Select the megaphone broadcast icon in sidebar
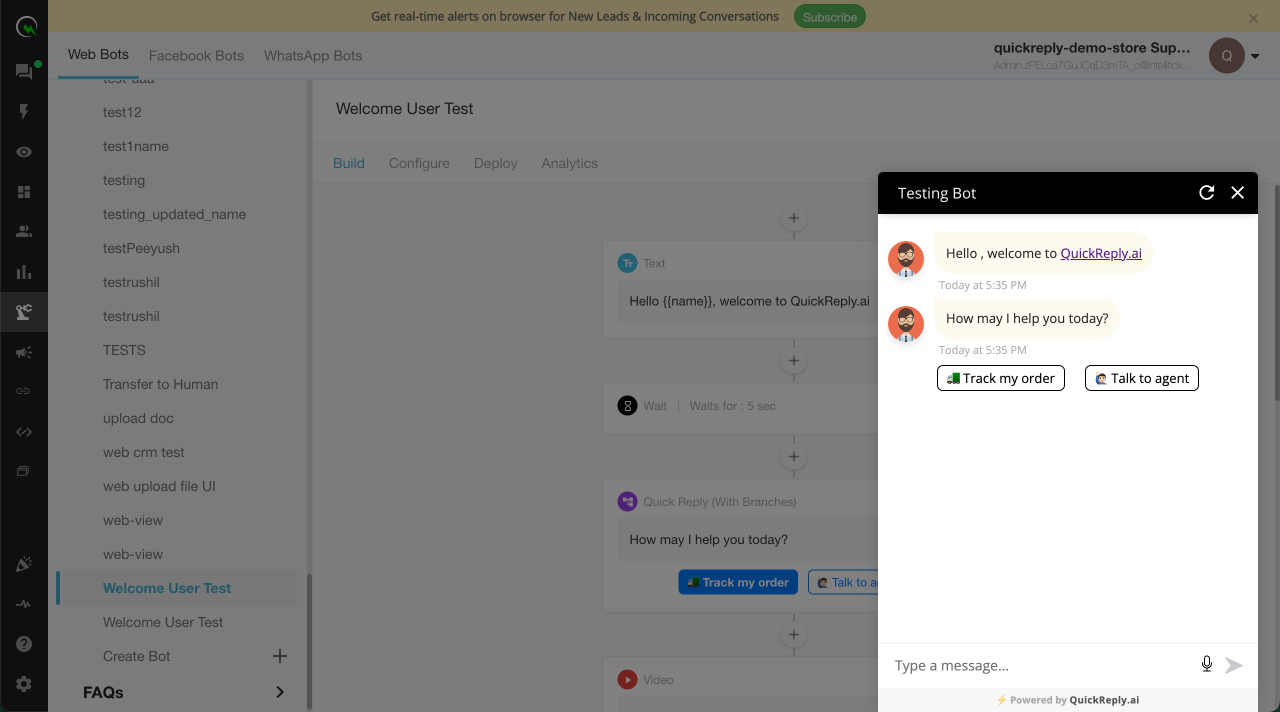This screenshot has height=712, width=1280. click(x=24, y=351)
